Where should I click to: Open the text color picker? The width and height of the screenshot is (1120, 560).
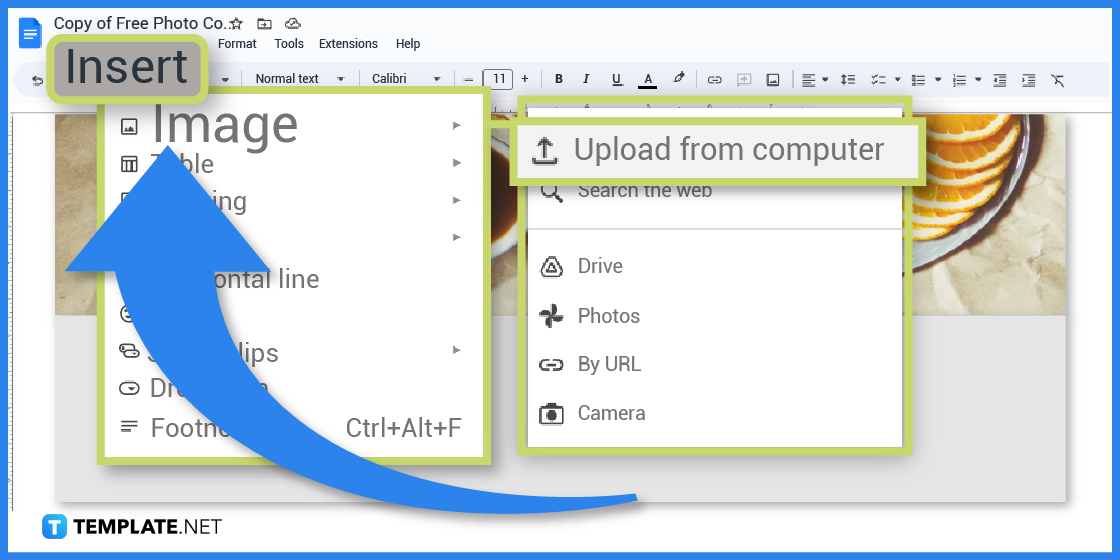tap(648, 80)
